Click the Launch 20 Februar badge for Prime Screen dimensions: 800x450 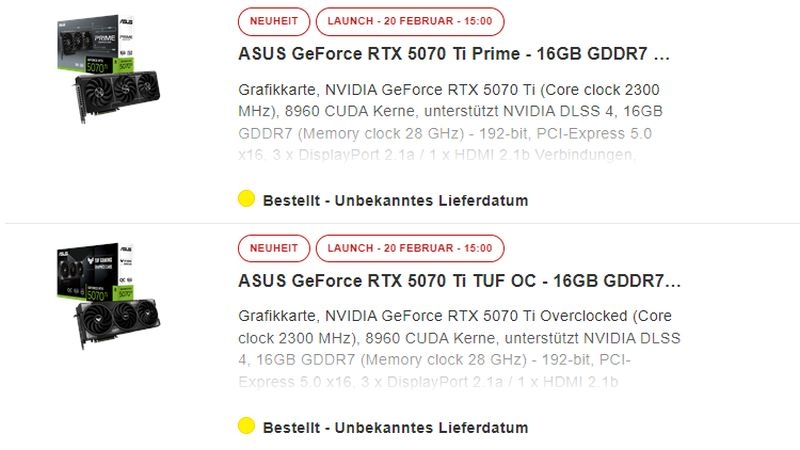tap(410, 21)
